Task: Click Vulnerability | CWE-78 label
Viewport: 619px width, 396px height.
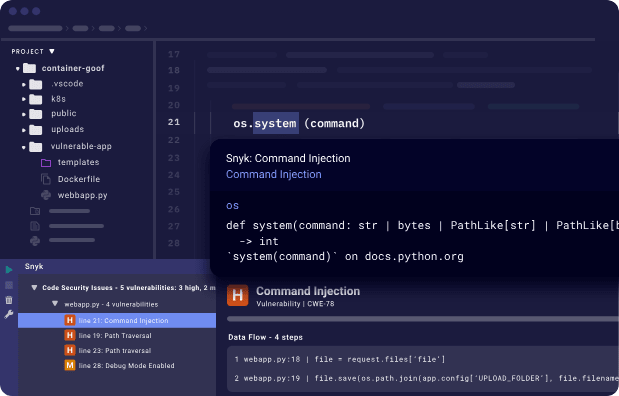Action: [295, 304]
